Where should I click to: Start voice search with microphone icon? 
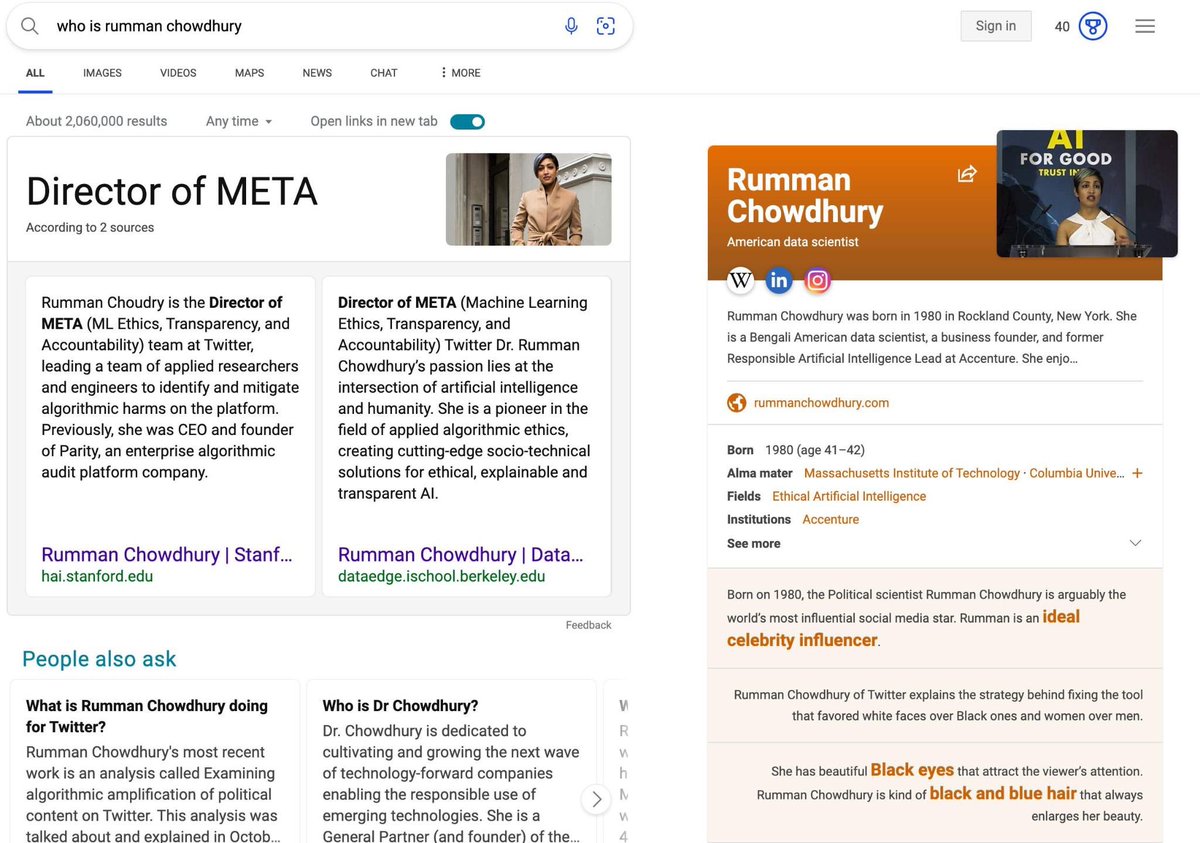(x=571, y=26)
